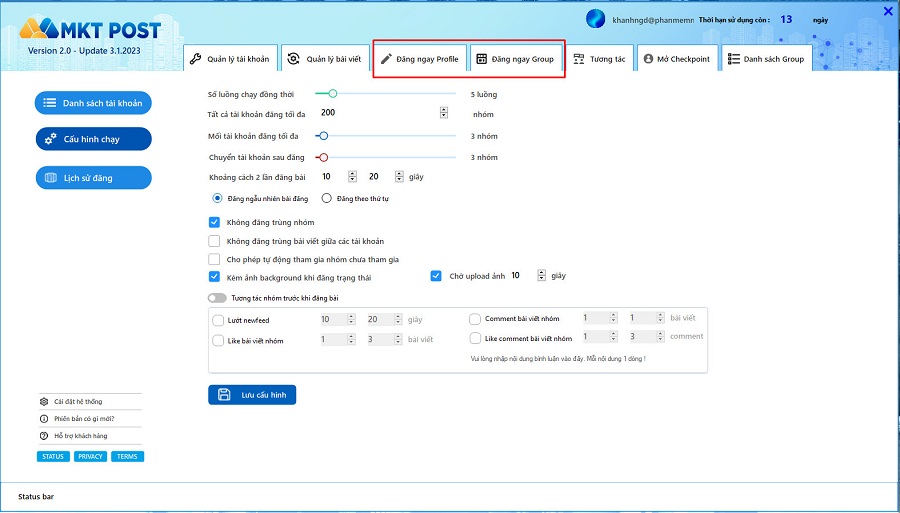Enable Cho phép tự động tham gia nhóm
This screenshot has height=513, width=900.
pos(214,259)
